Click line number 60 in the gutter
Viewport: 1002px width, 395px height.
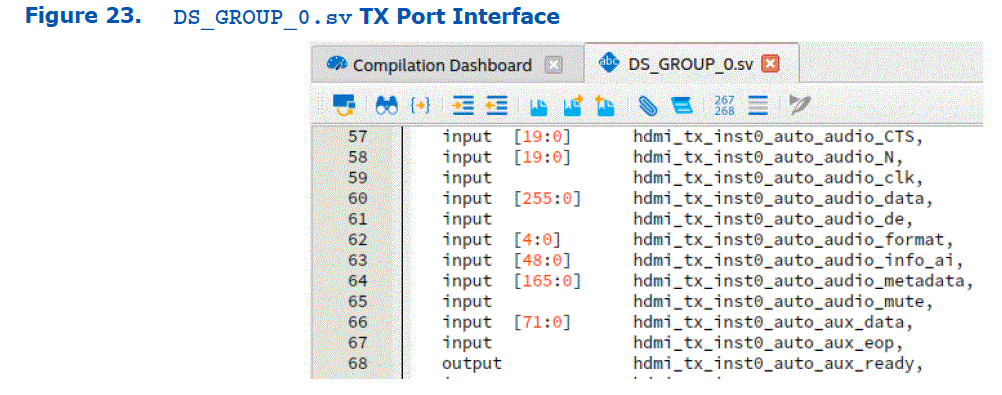point(358,198)
